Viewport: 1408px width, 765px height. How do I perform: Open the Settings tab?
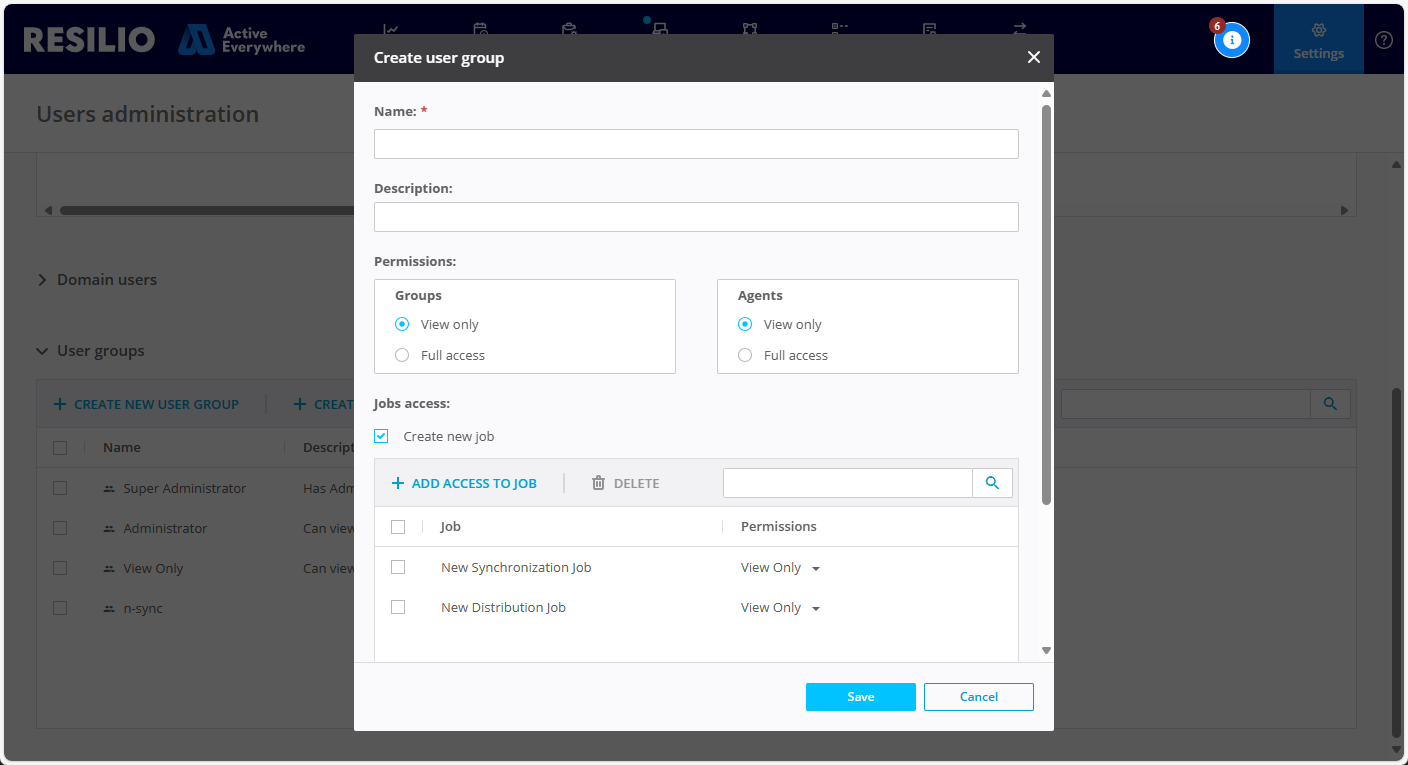pyautogui.click(x=1318, y=40)
